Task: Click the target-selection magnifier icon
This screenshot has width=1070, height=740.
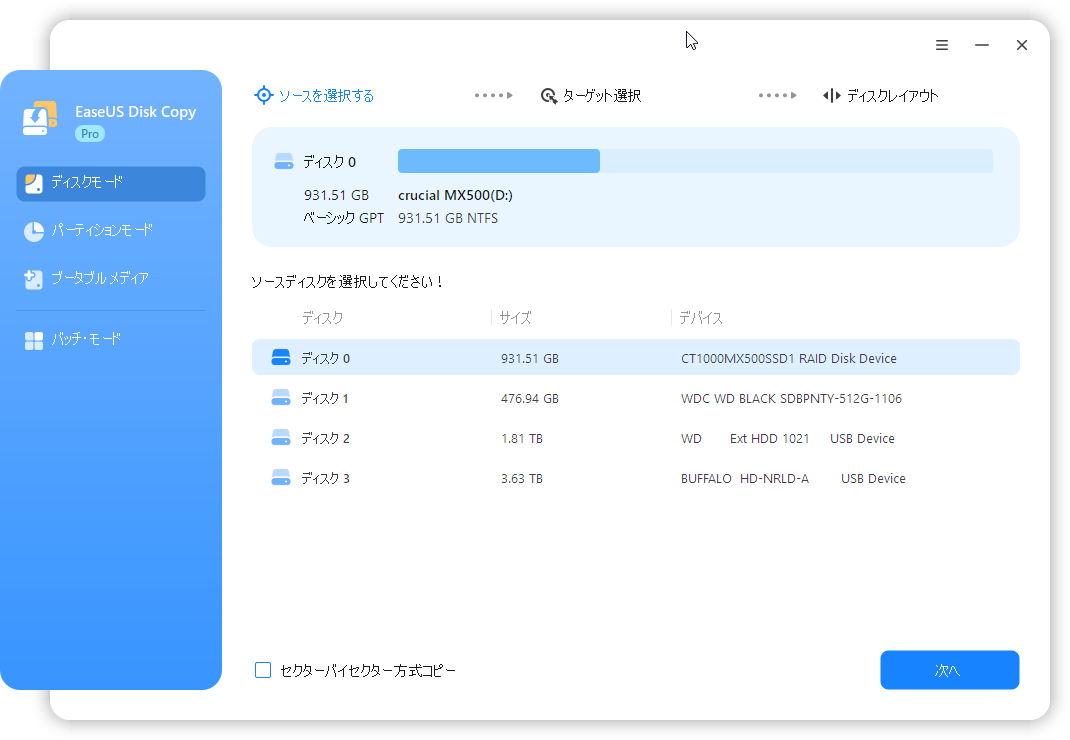Action: 549,96
